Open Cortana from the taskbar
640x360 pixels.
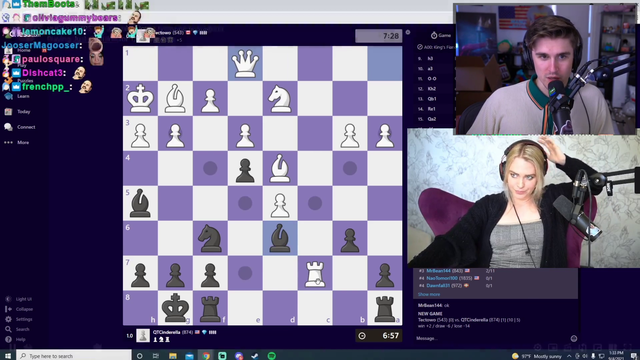[x=140, y=356]
